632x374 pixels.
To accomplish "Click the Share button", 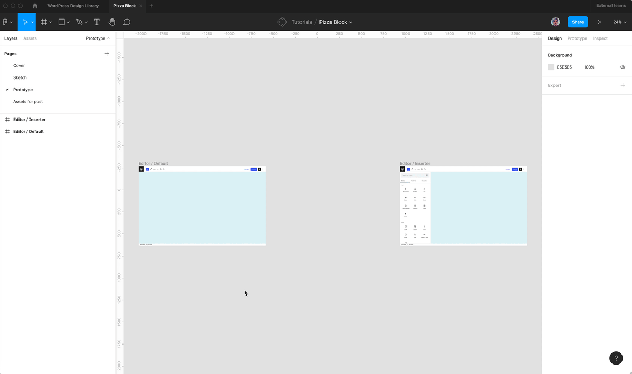I will pos(578,22).
